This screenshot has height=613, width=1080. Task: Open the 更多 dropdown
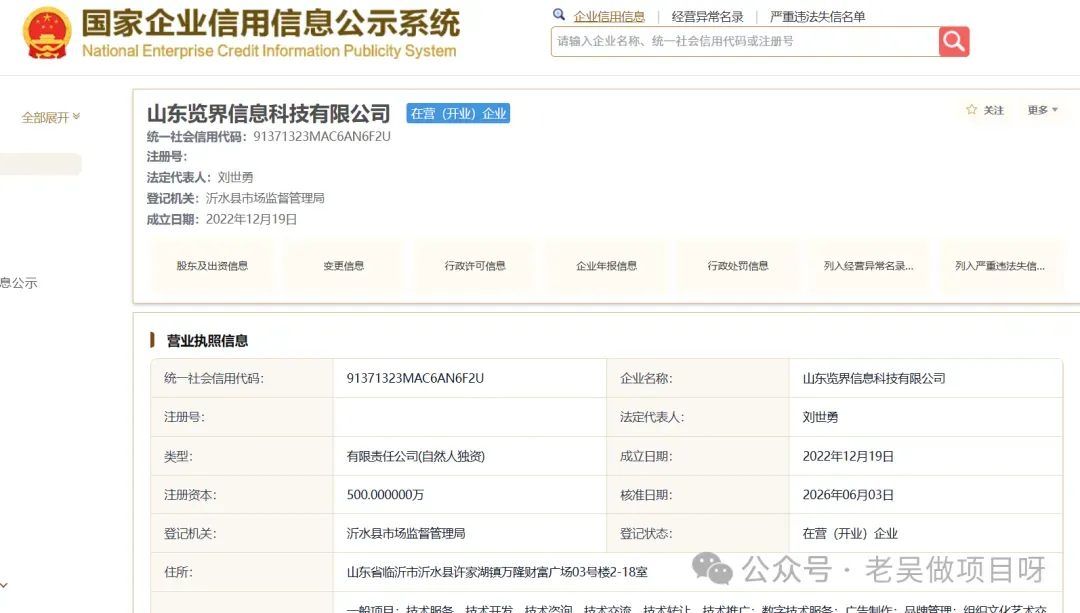coord(1042,110)
